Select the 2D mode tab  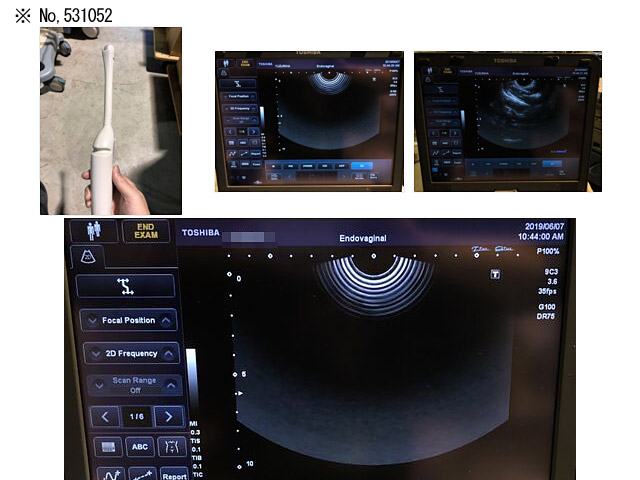(x=88, y=257)
